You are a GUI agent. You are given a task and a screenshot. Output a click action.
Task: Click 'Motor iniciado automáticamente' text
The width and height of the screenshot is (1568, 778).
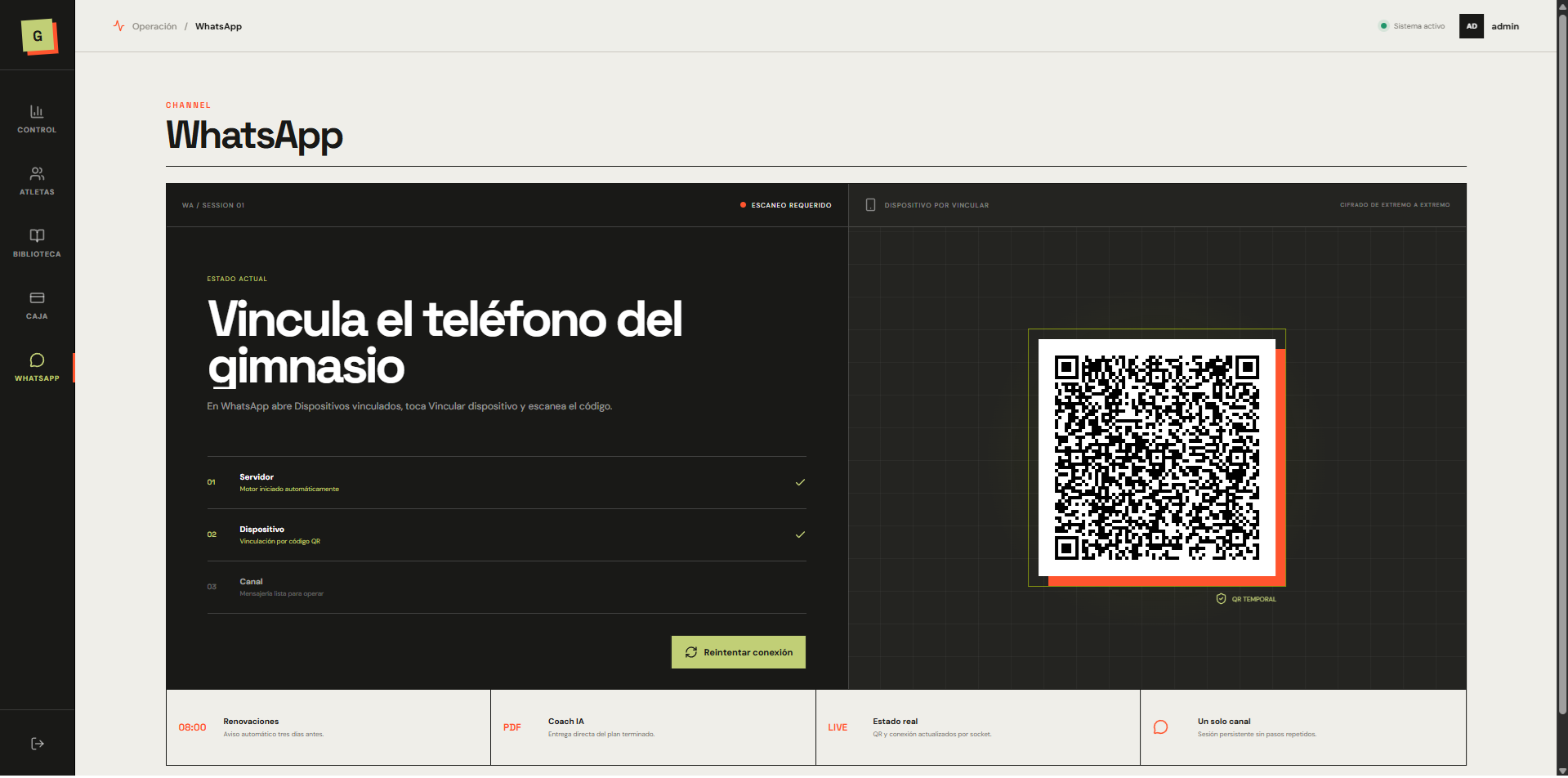click(x=289, y=489)
